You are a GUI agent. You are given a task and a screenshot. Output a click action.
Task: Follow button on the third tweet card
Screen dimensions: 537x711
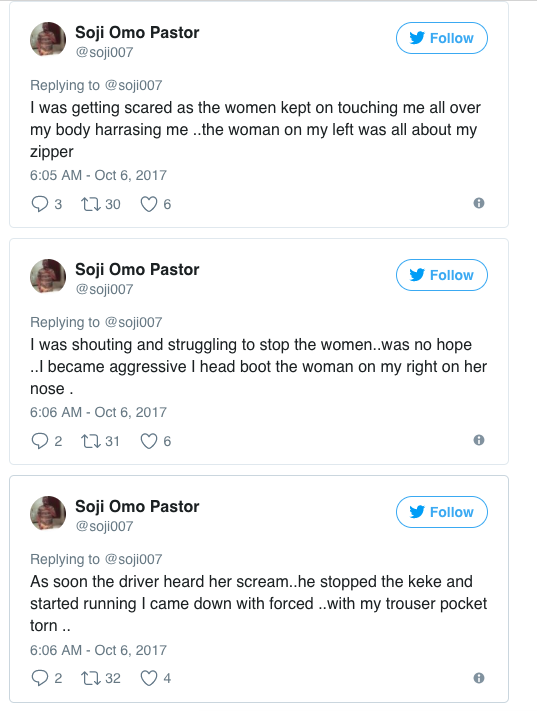[442, 512]
